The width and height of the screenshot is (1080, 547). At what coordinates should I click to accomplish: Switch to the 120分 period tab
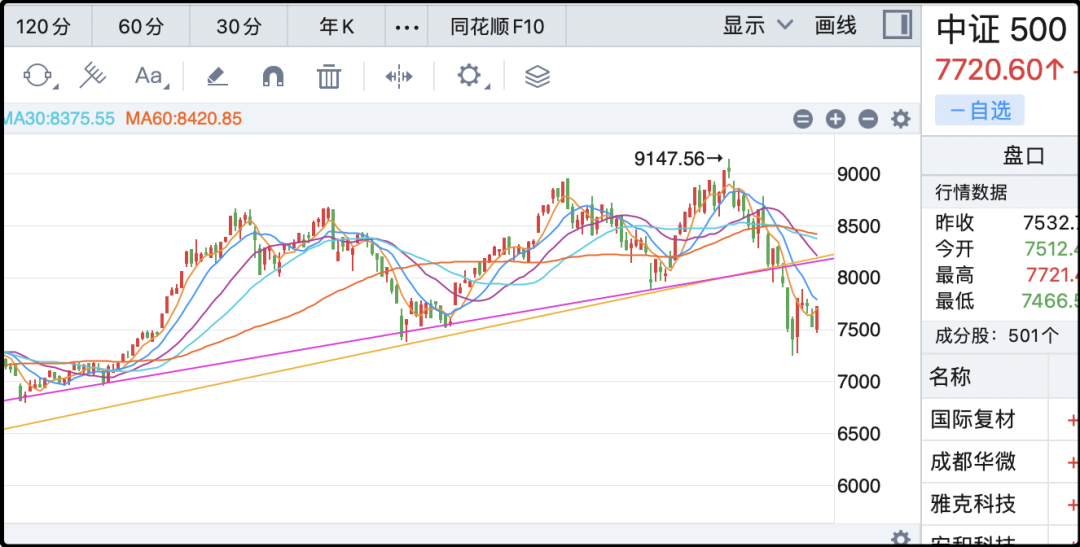pos(43,26)
